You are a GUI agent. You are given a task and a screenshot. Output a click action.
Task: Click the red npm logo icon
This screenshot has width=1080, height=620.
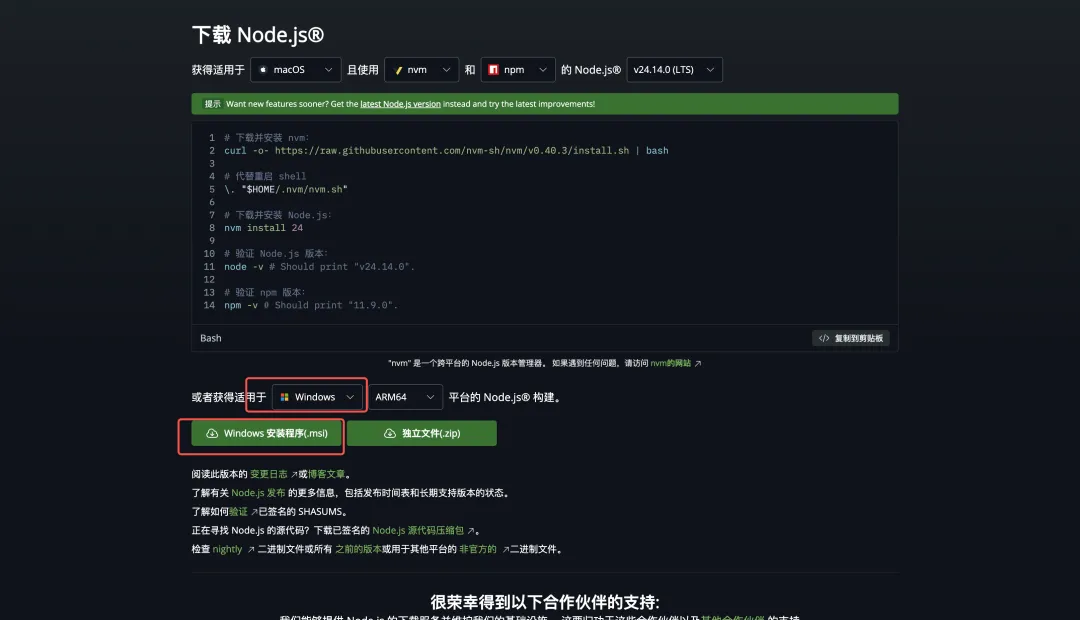click(x=493, y=70)
